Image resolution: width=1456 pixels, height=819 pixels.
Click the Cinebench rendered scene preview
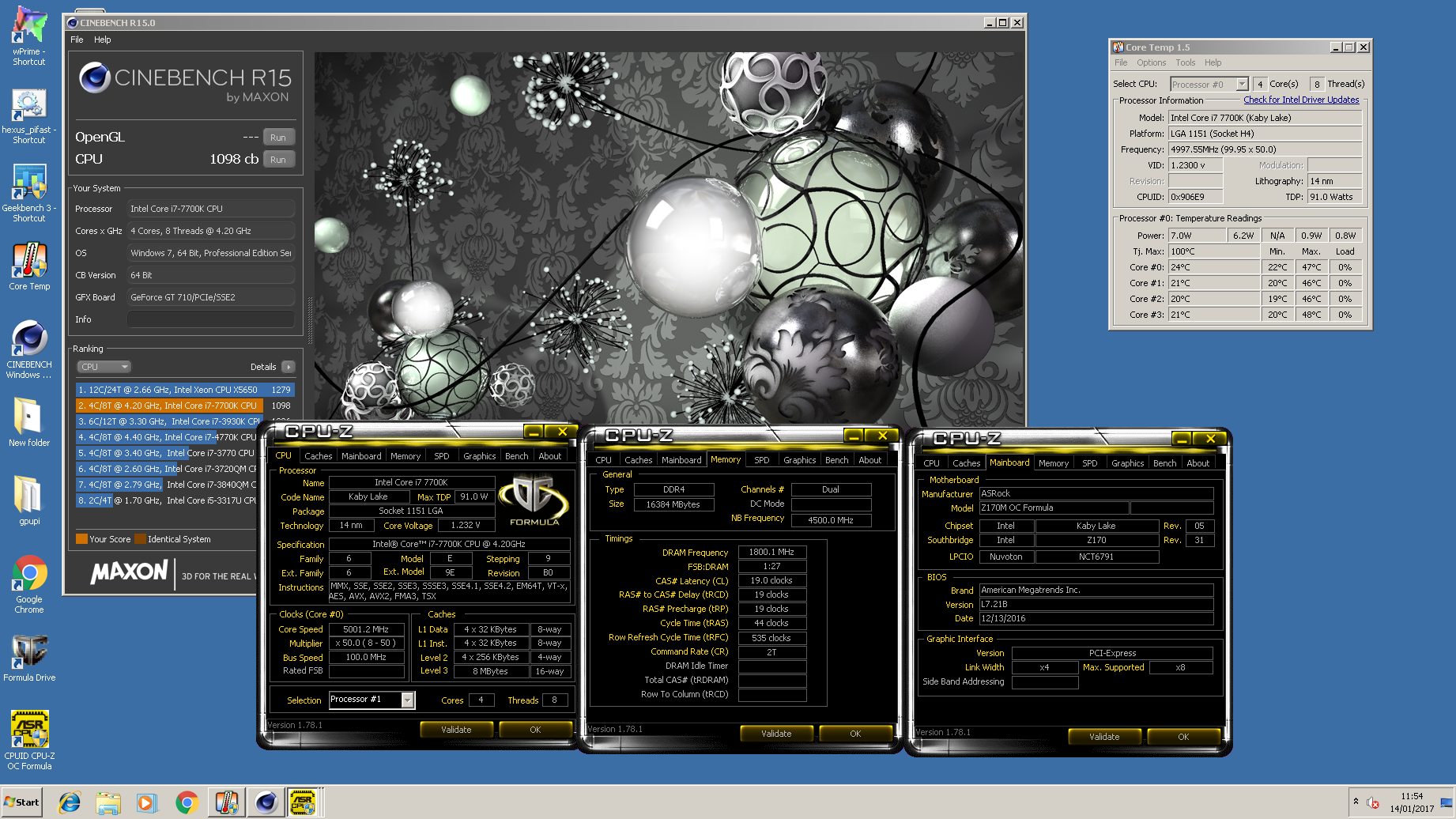(x=669, y=240)
